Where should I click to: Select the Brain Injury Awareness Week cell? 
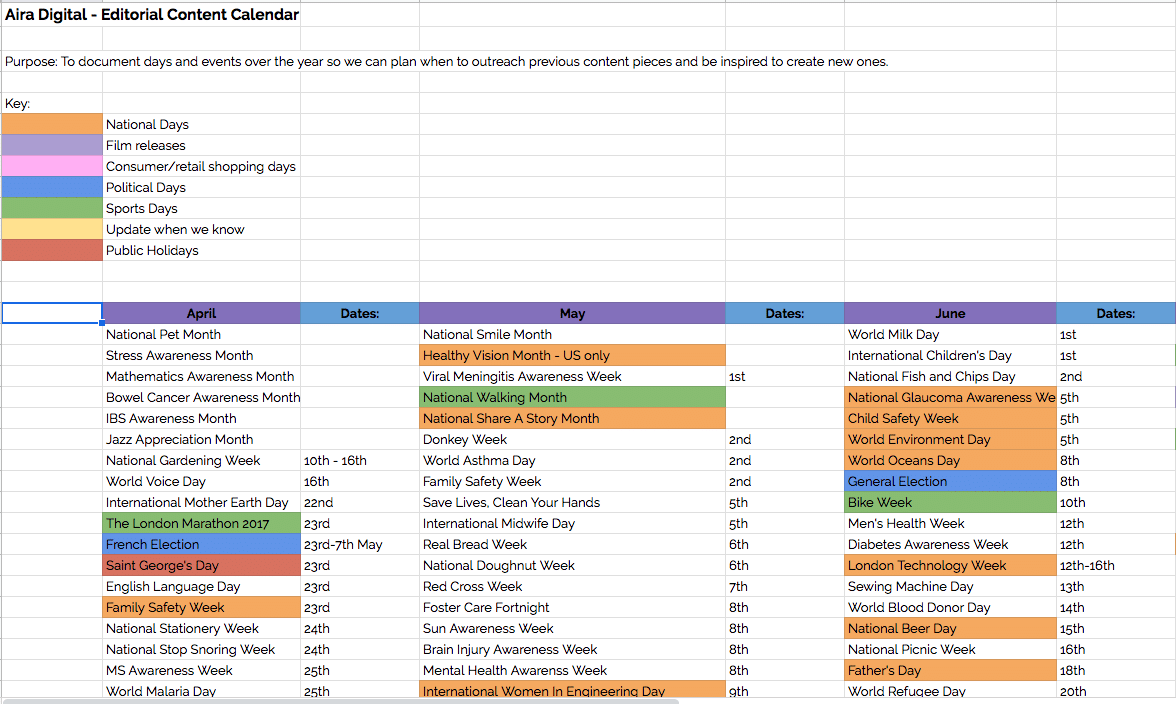[572, 649]
